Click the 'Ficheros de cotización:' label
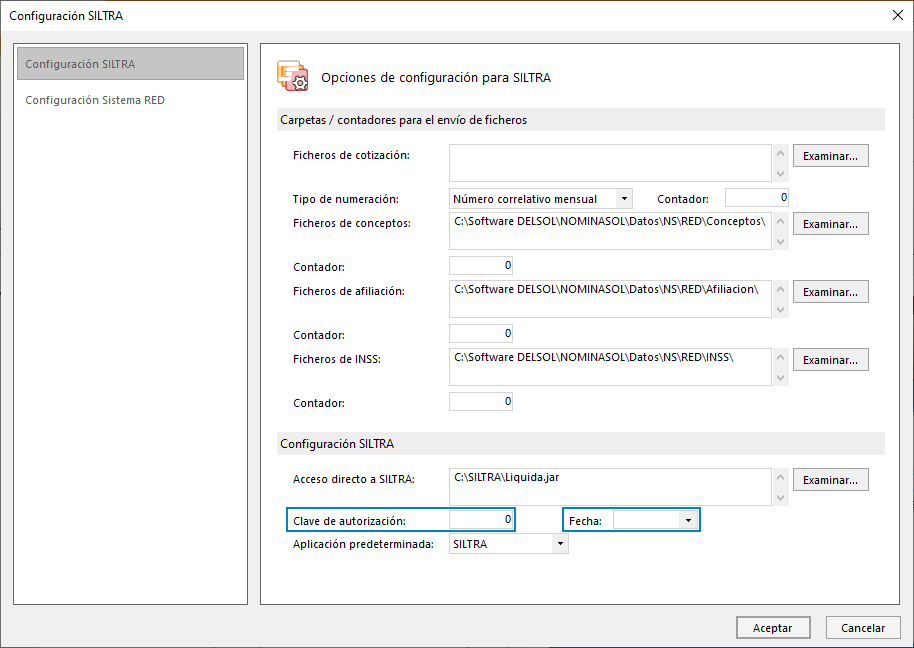 351,155
